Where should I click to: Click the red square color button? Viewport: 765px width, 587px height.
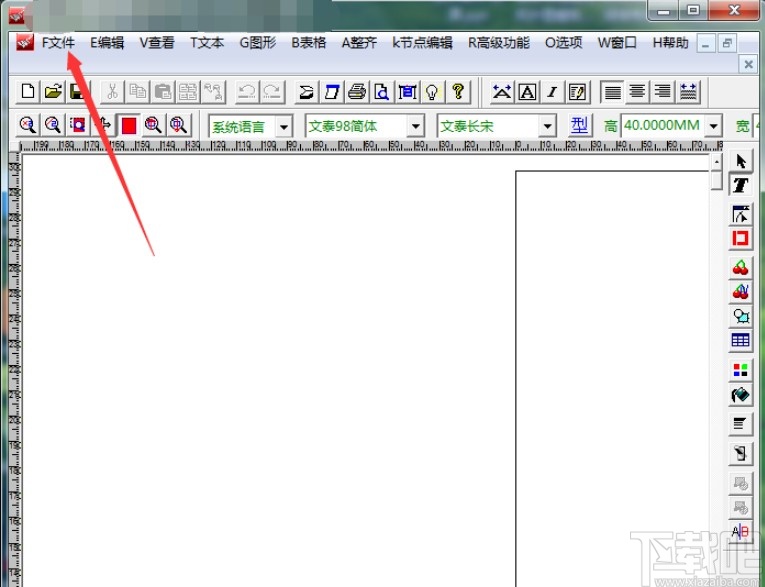(128, 125)
